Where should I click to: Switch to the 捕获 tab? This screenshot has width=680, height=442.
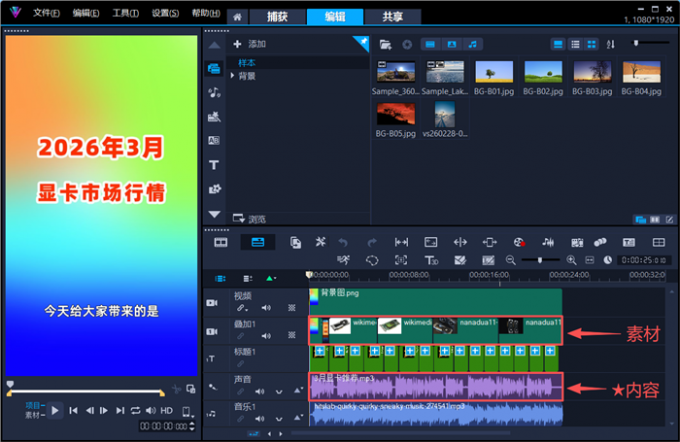[x=278, y=16]
